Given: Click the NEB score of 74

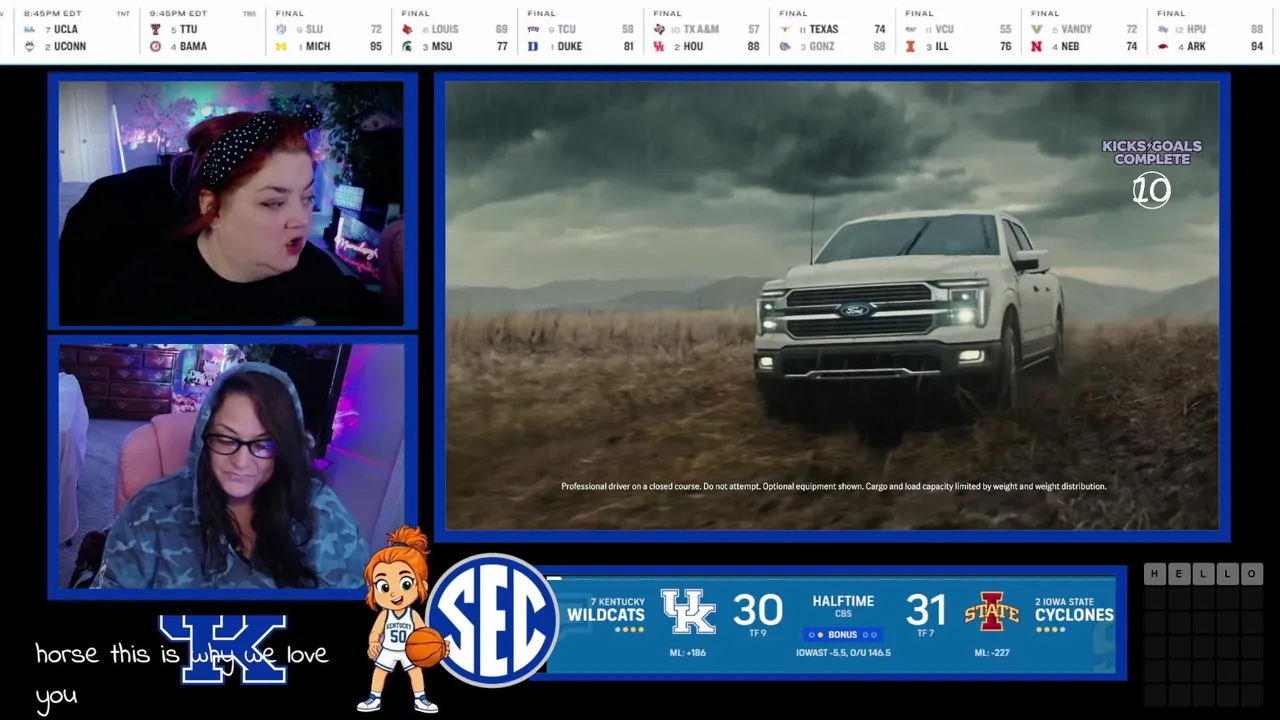Looking at the screenshot, I should pos(1131,47).
